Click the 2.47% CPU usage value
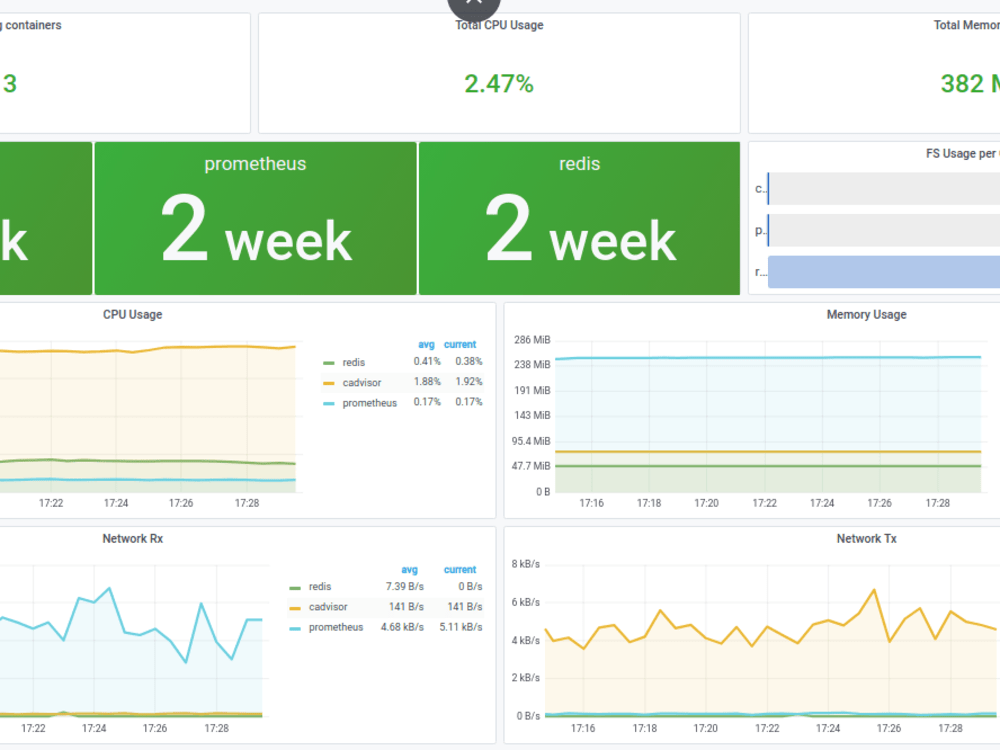The width and height of the screenshot is (1000, 750). click(499, 84)
